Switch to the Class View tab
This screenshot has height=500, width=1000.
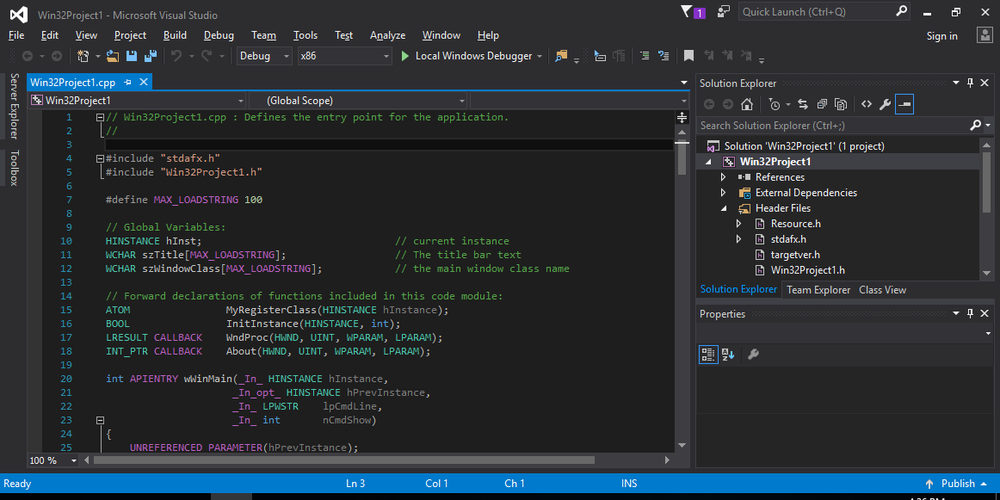[x=882, y=290]
